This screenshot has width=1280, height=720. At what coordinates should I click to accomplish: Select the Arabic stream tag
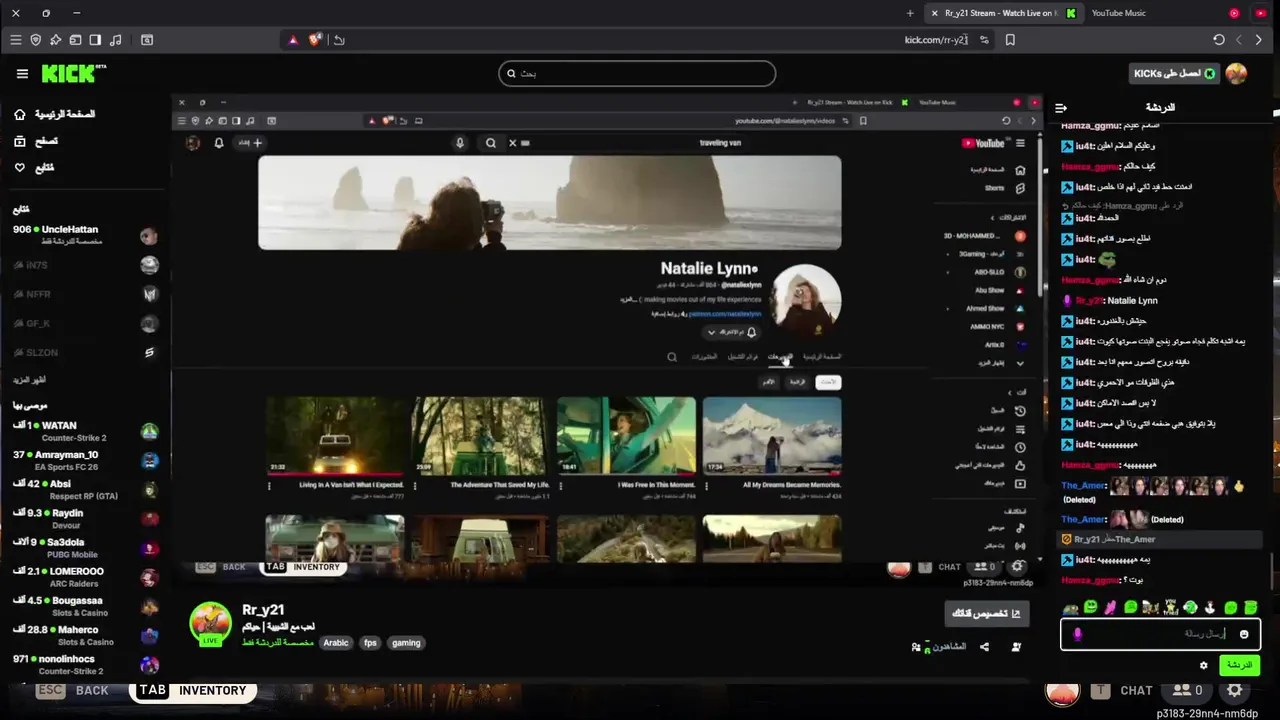(x=336, y=643)
